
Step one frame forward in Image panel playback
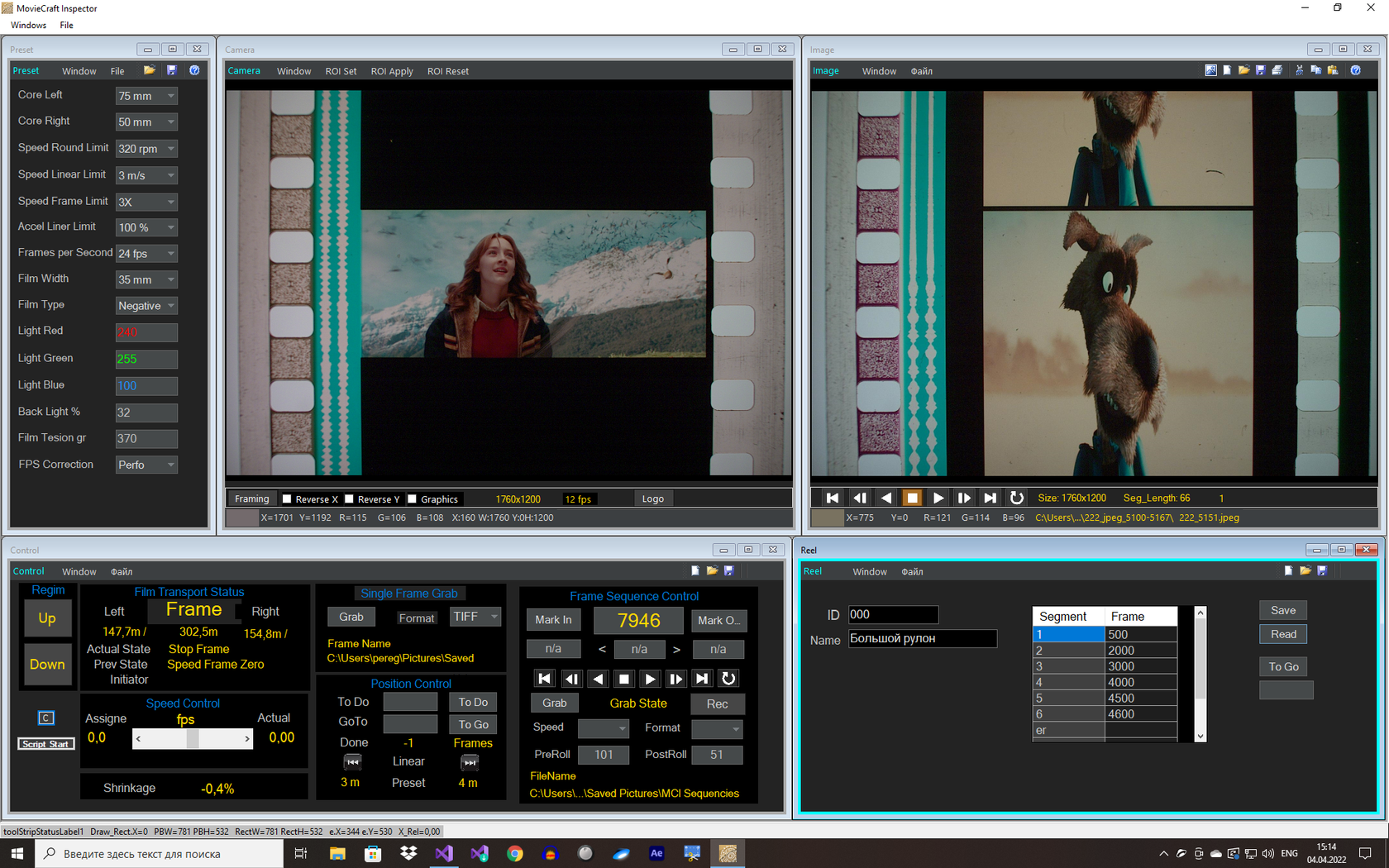964,498
